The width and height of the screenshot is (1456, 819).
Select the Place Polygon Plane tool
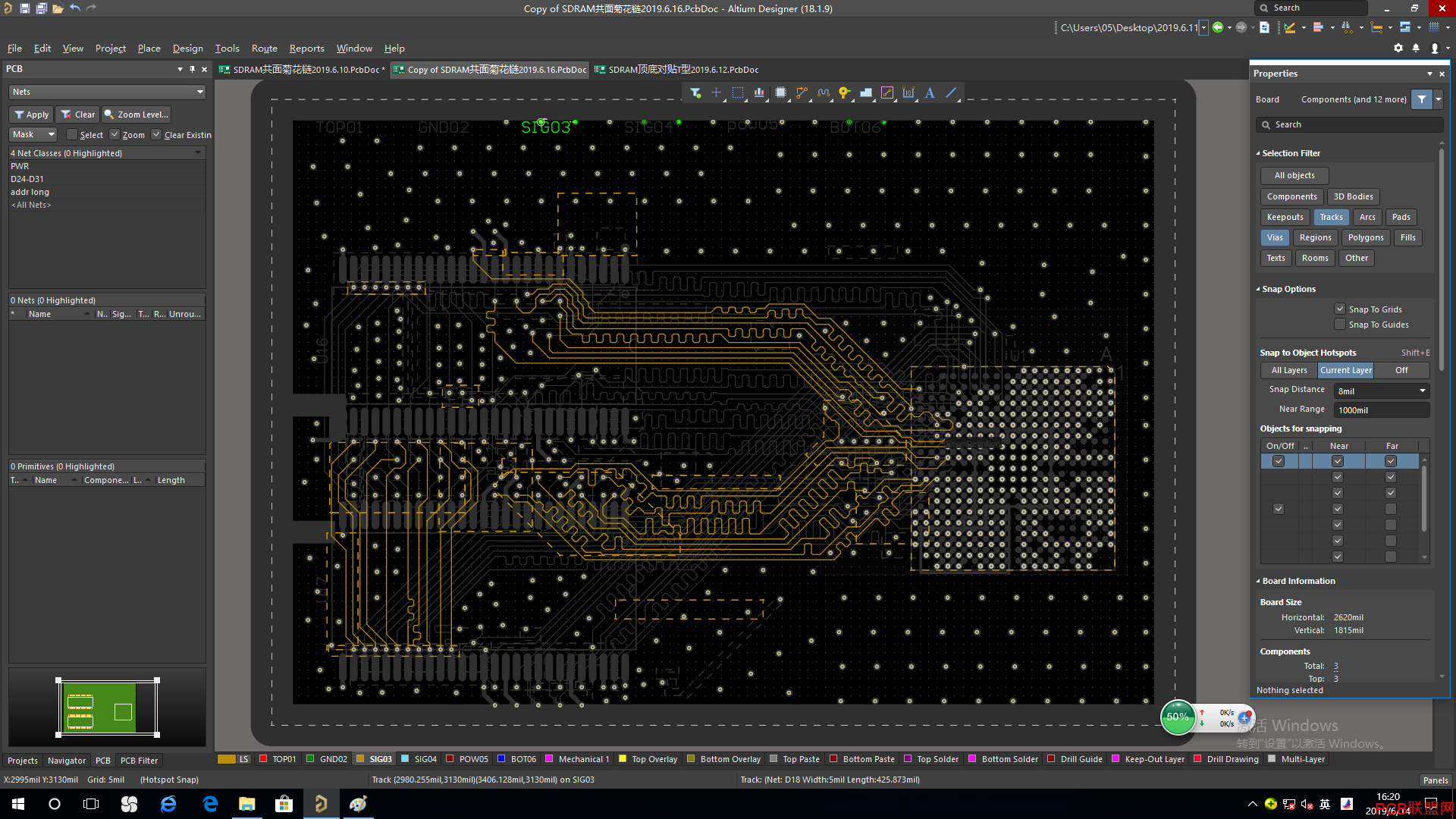[x=866, y=93]
